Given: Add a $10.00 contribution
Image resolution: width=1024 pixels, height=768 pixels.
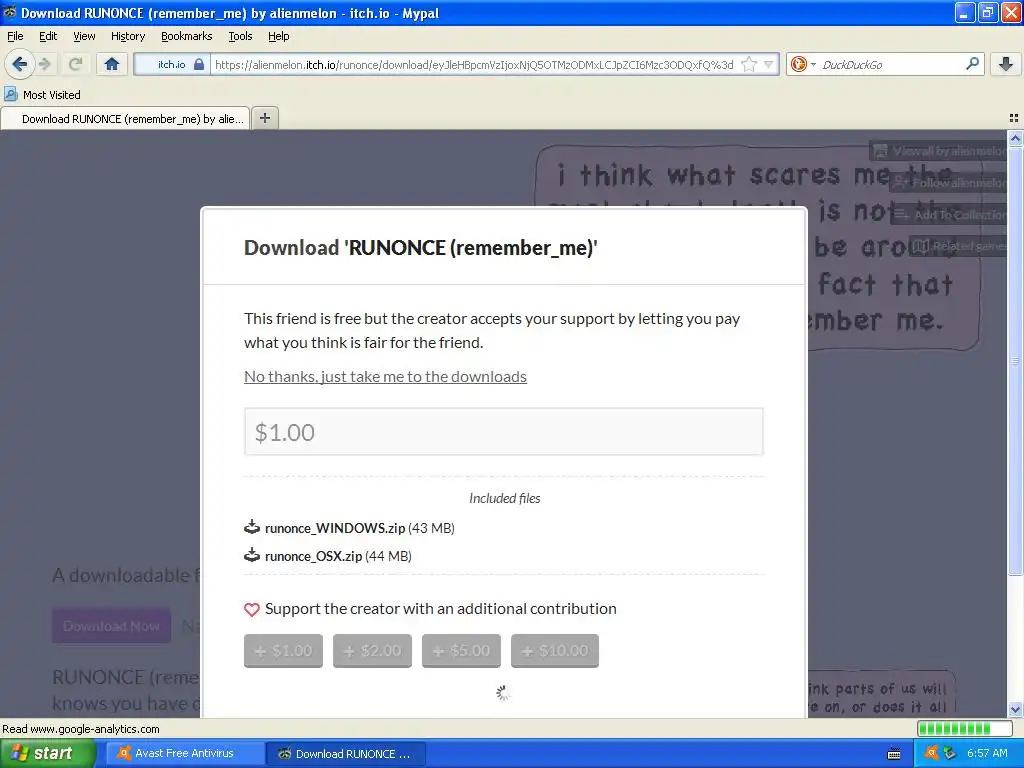Looking at the screenshot, I should (554, 650).
